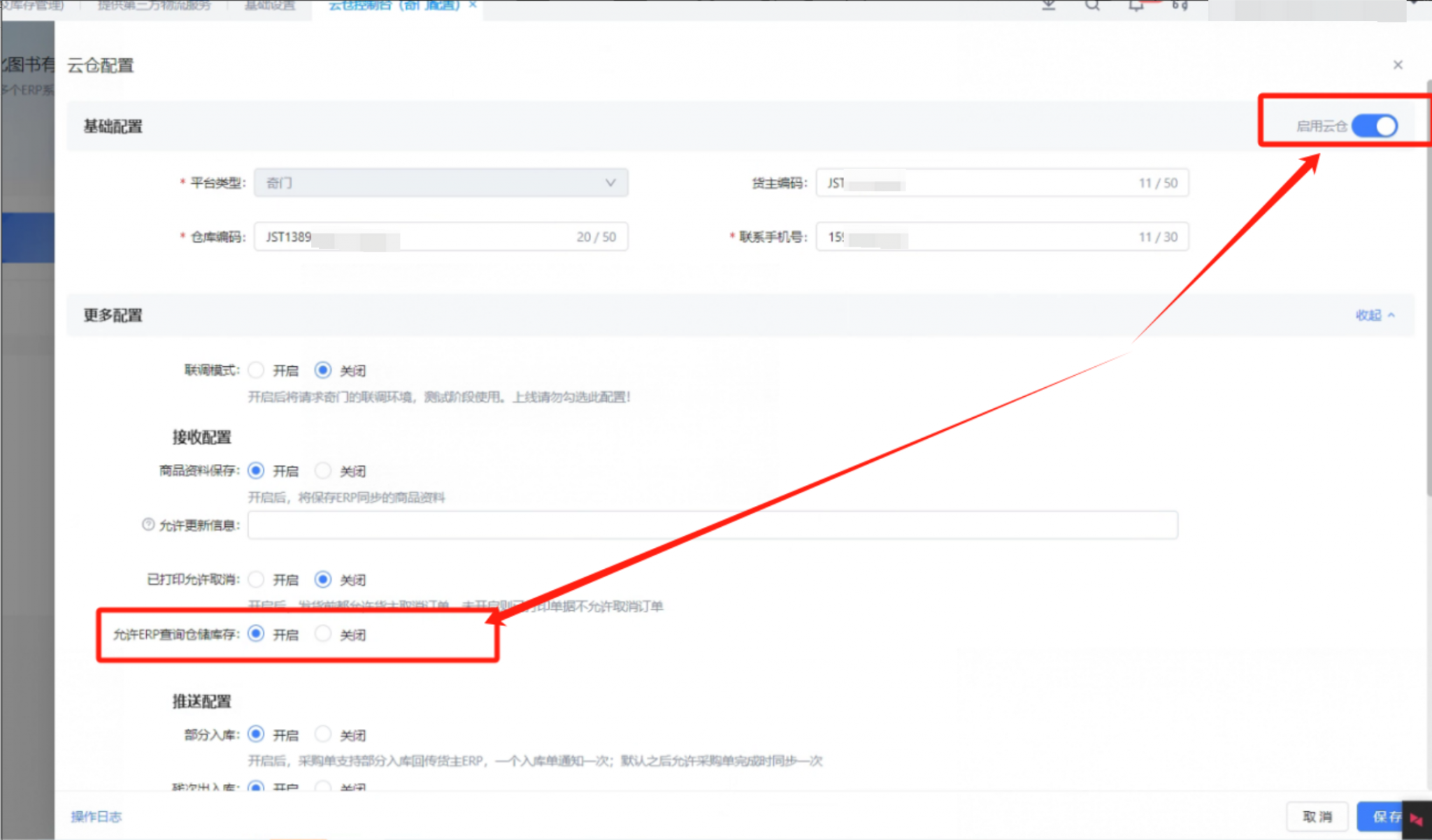Open the 操作日志 link
1432x840 pixels.
(96, 816)
